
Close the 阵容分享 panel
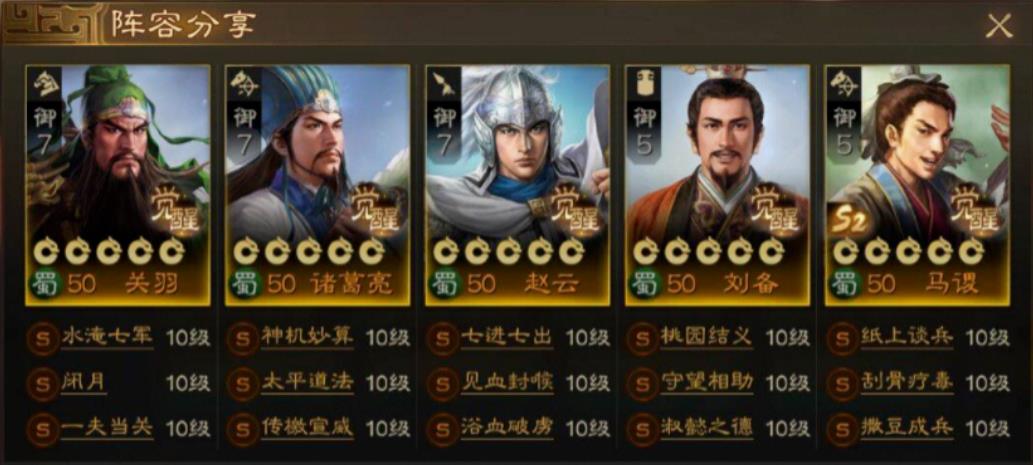click(999, 25)
